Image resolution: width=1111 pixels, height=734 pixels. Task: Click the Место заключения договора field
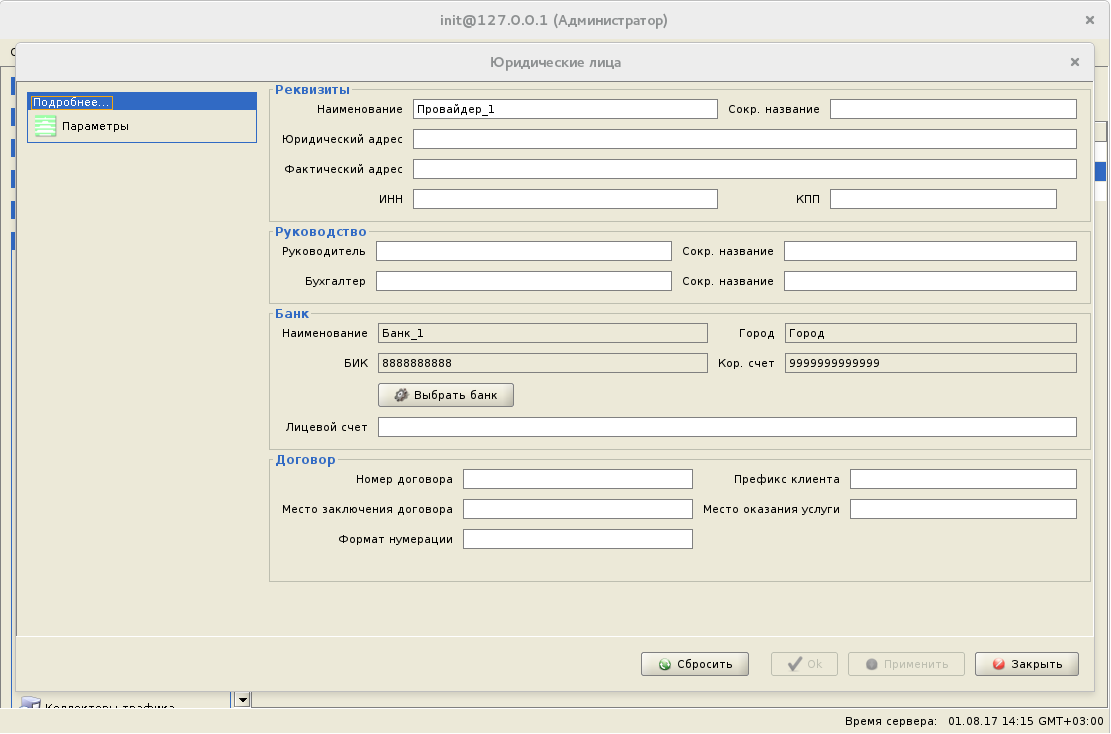coord(577,509)
